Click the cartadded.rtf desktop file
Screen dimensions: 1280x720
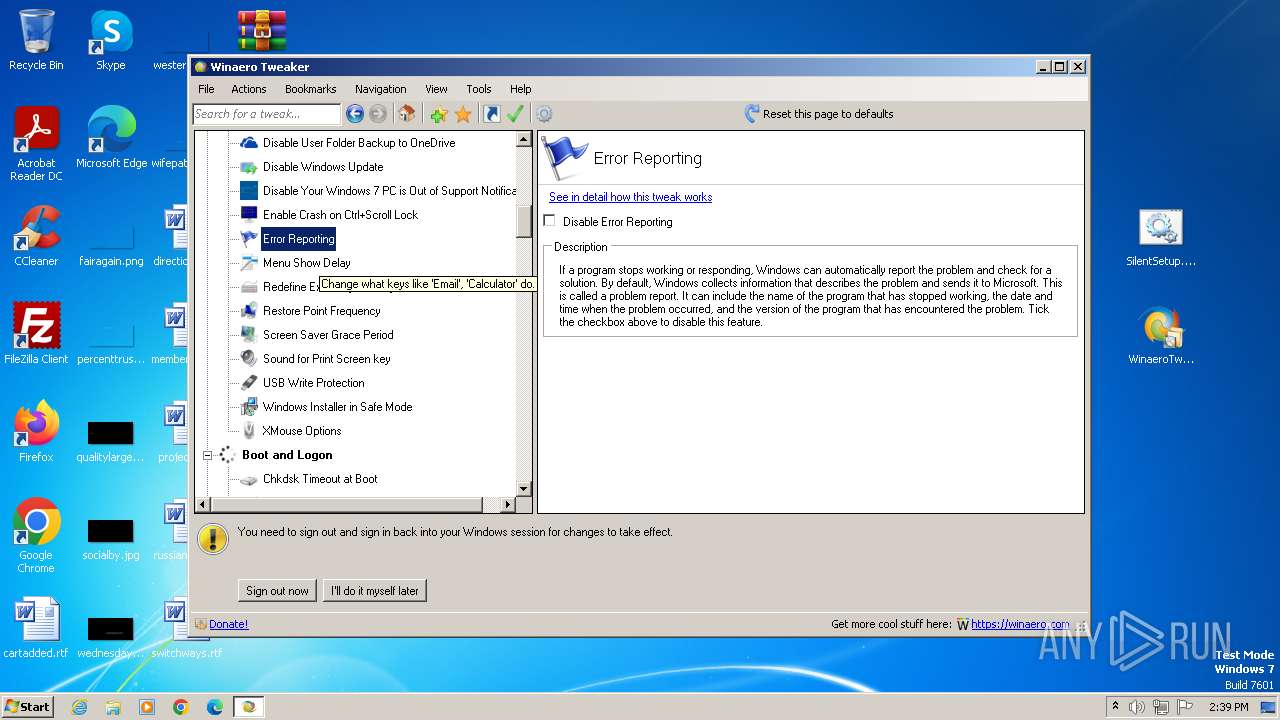pyautogui.click(x=36, y=628)
